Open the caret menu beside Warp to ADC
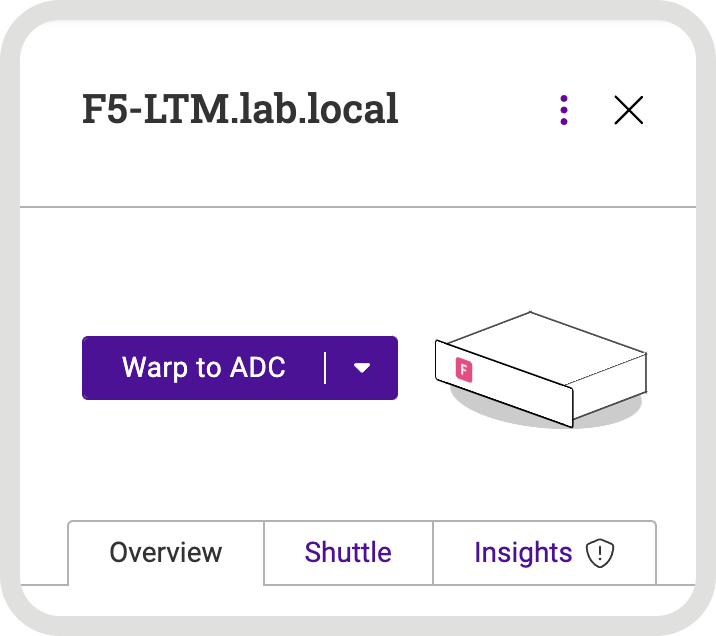 (362, 368)
